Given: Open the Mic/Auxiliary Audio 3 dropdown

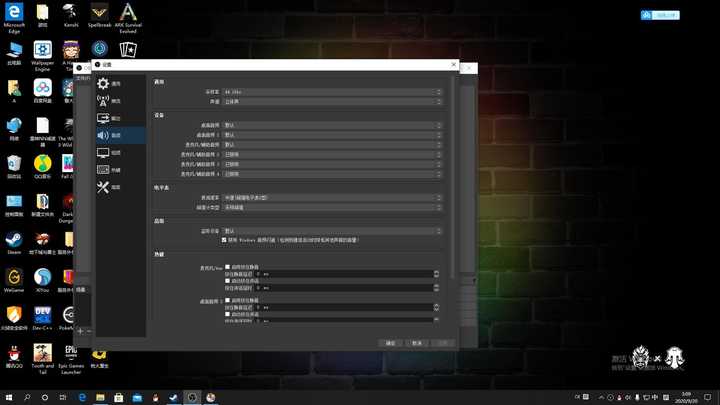Looking at the screenshot, I should (332, 164).
